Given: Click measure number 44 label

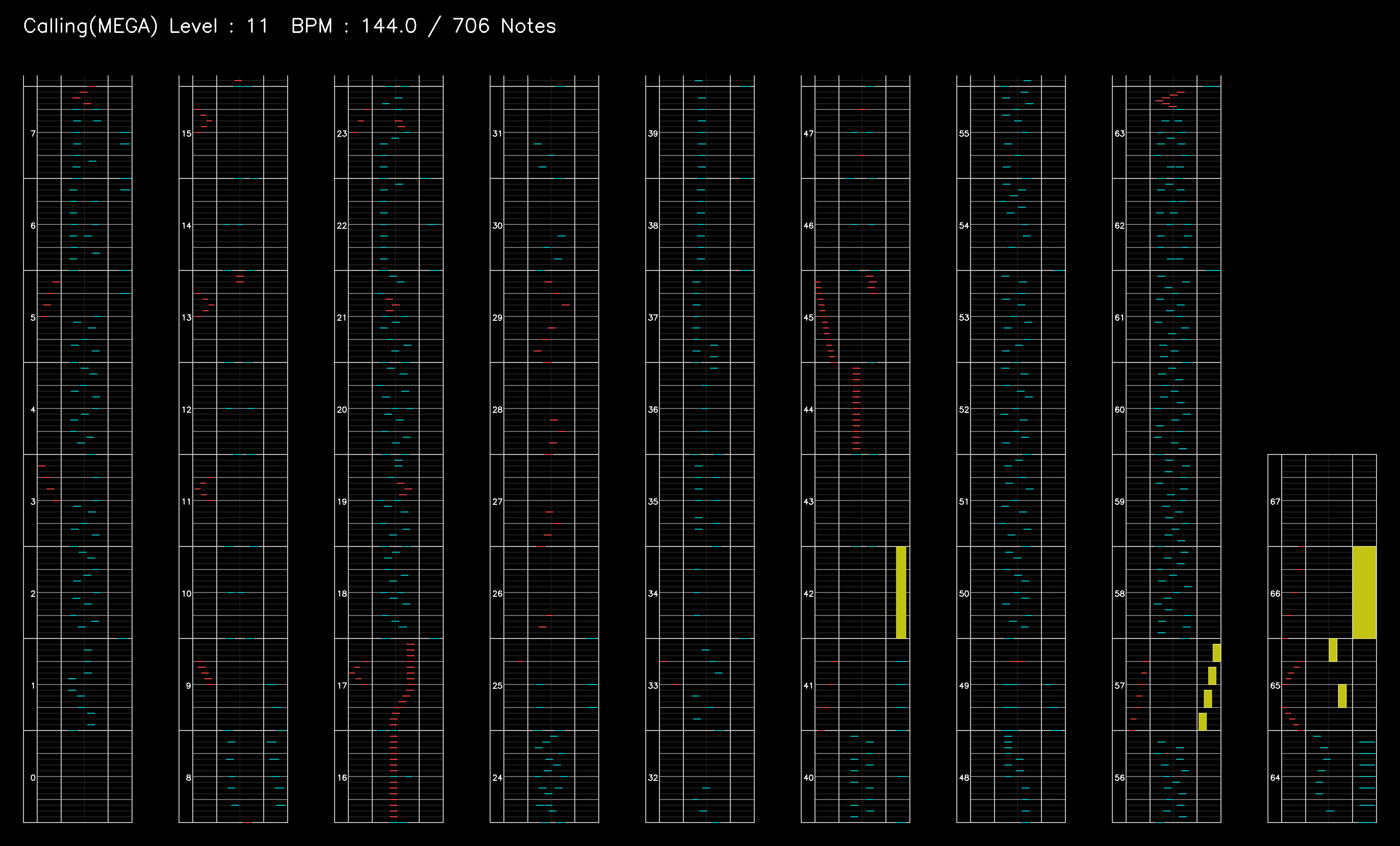Looking at the screenshot, I should (808, 409).
